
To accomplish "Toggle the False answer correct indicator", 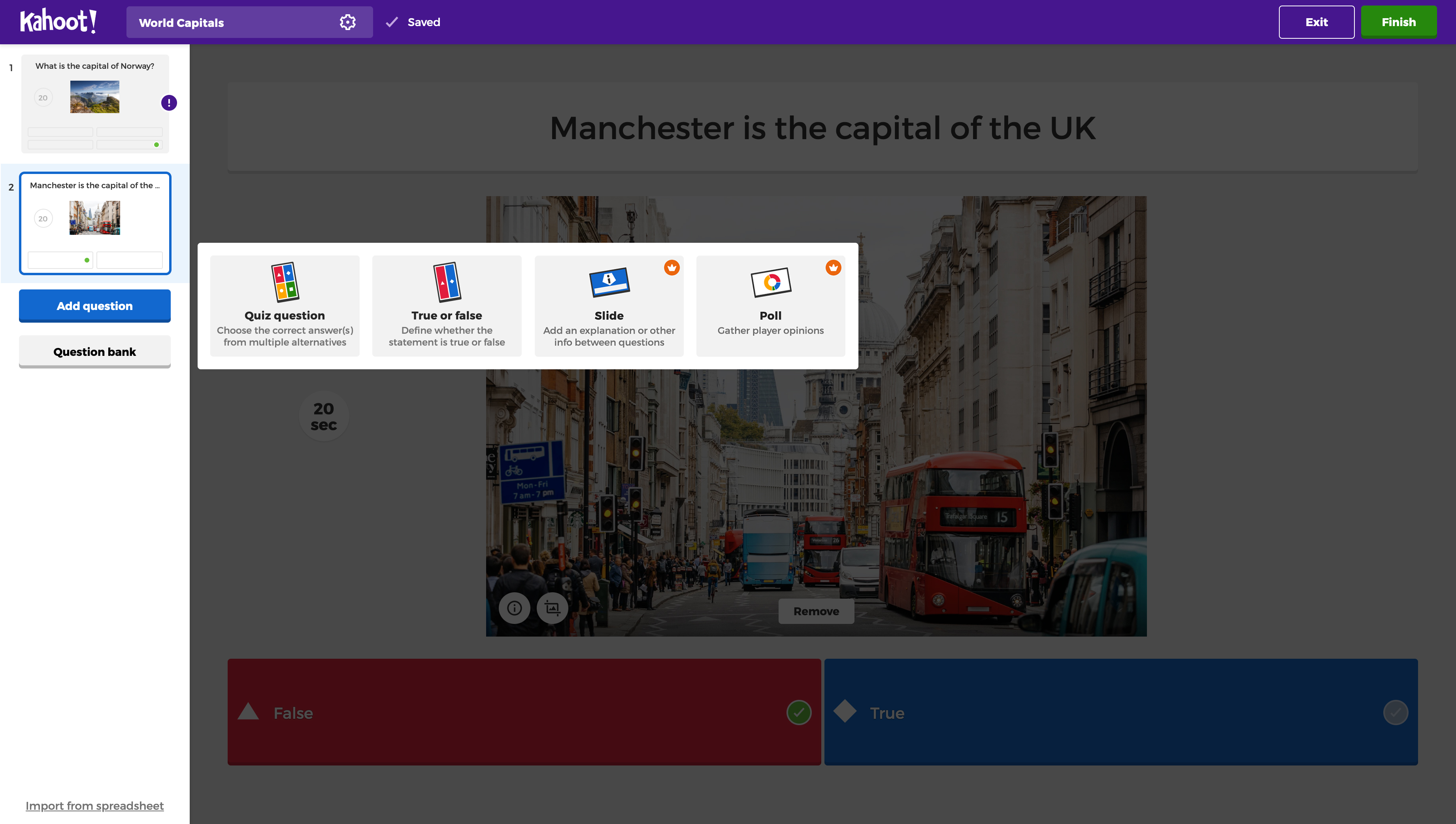I will point(799,712).
